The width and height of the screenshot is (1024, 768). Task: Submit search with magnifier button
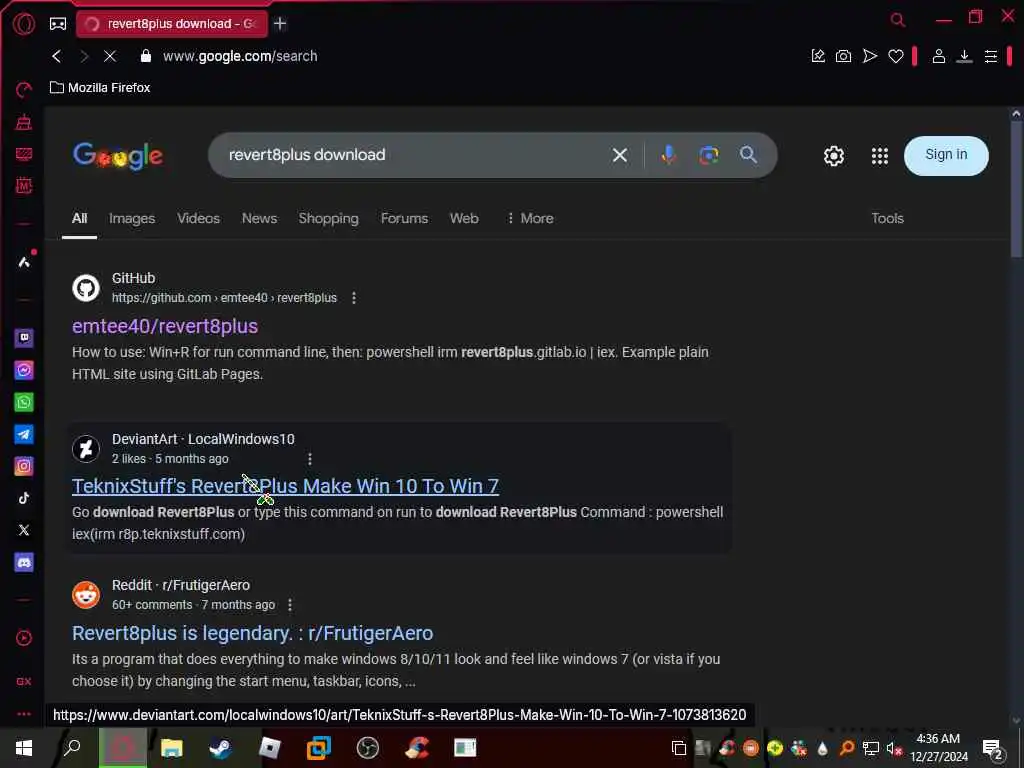(748, 155)
